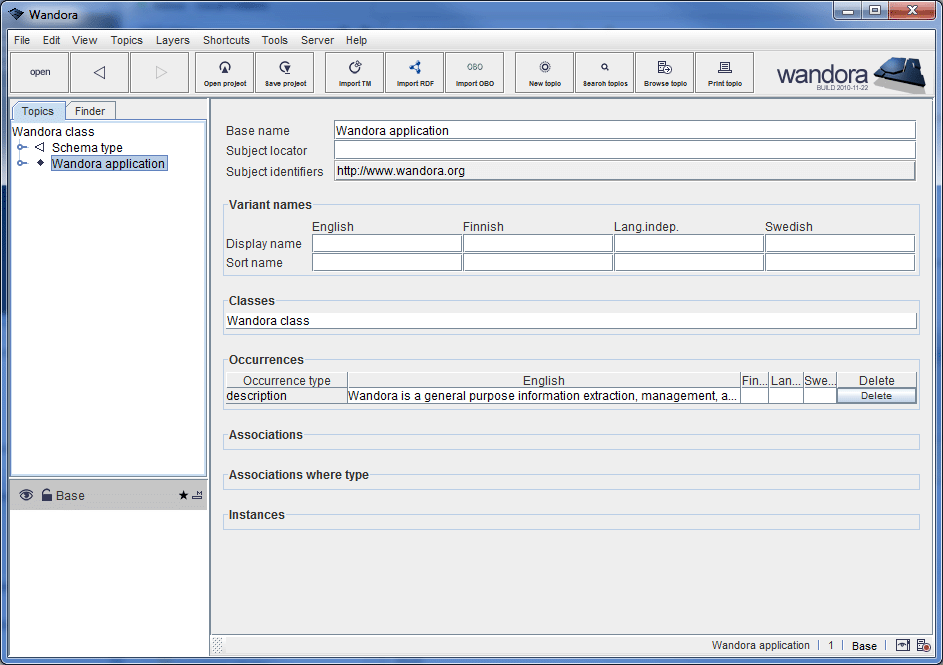The height and width of the screenshot is (665, 943).
Task: Expand the Schema type tree node
Action: coord(20,147)
